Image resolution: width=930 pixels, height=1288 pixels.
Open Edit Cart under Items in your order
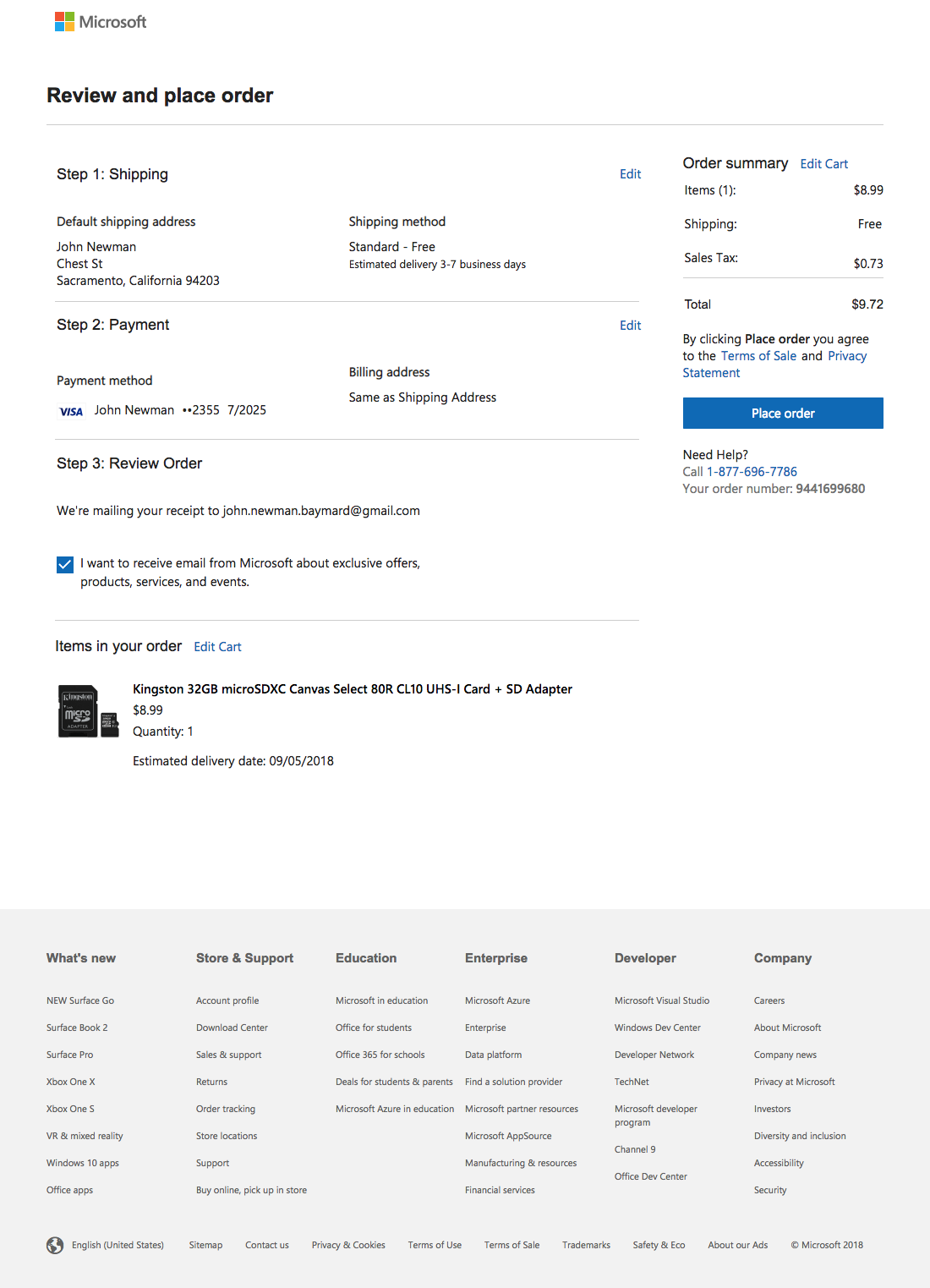pyautogui.click(x=217, y=646)
